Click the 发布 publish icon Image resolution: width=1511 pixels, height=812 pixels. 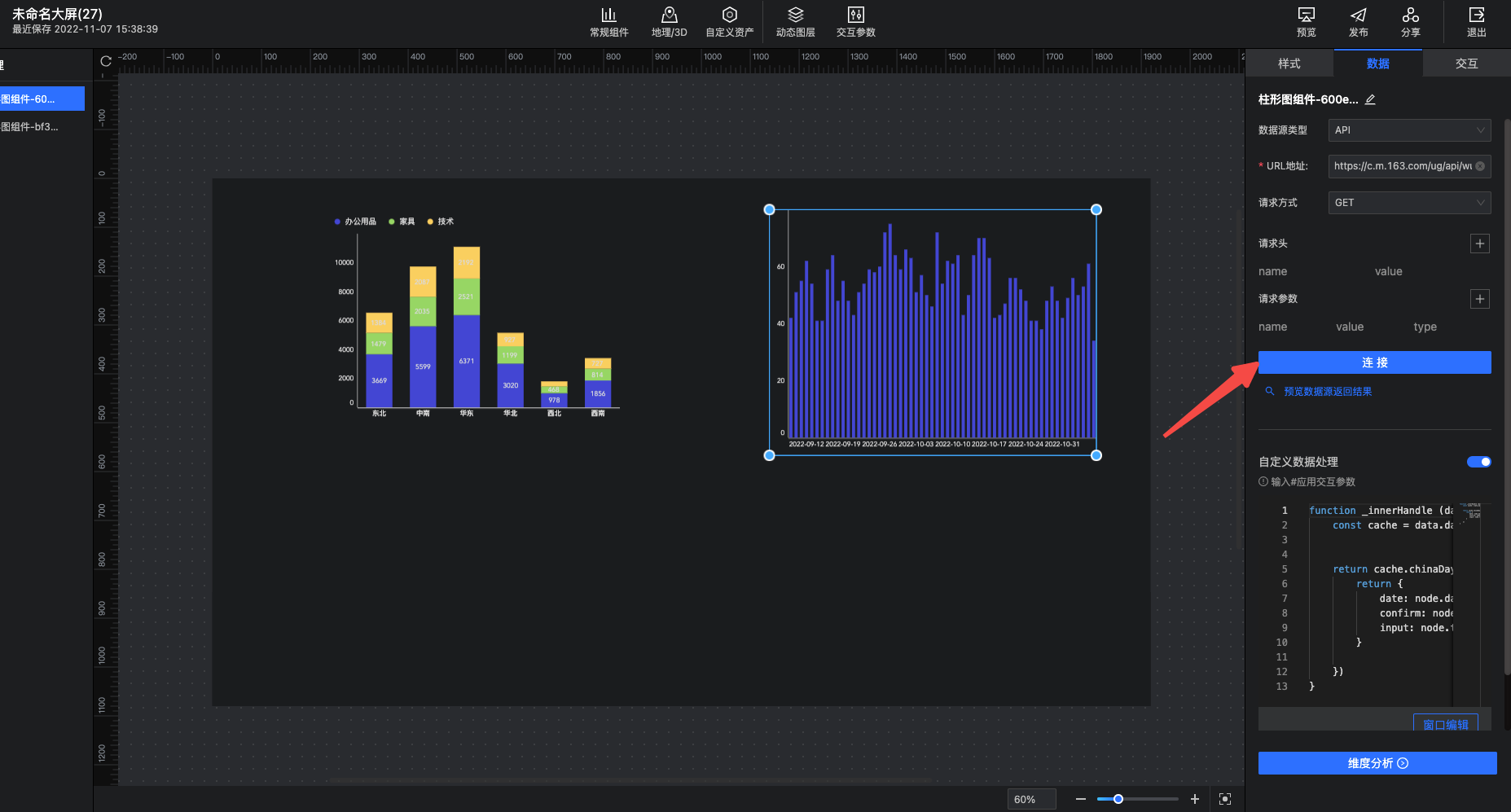(x=1358, y=22)
